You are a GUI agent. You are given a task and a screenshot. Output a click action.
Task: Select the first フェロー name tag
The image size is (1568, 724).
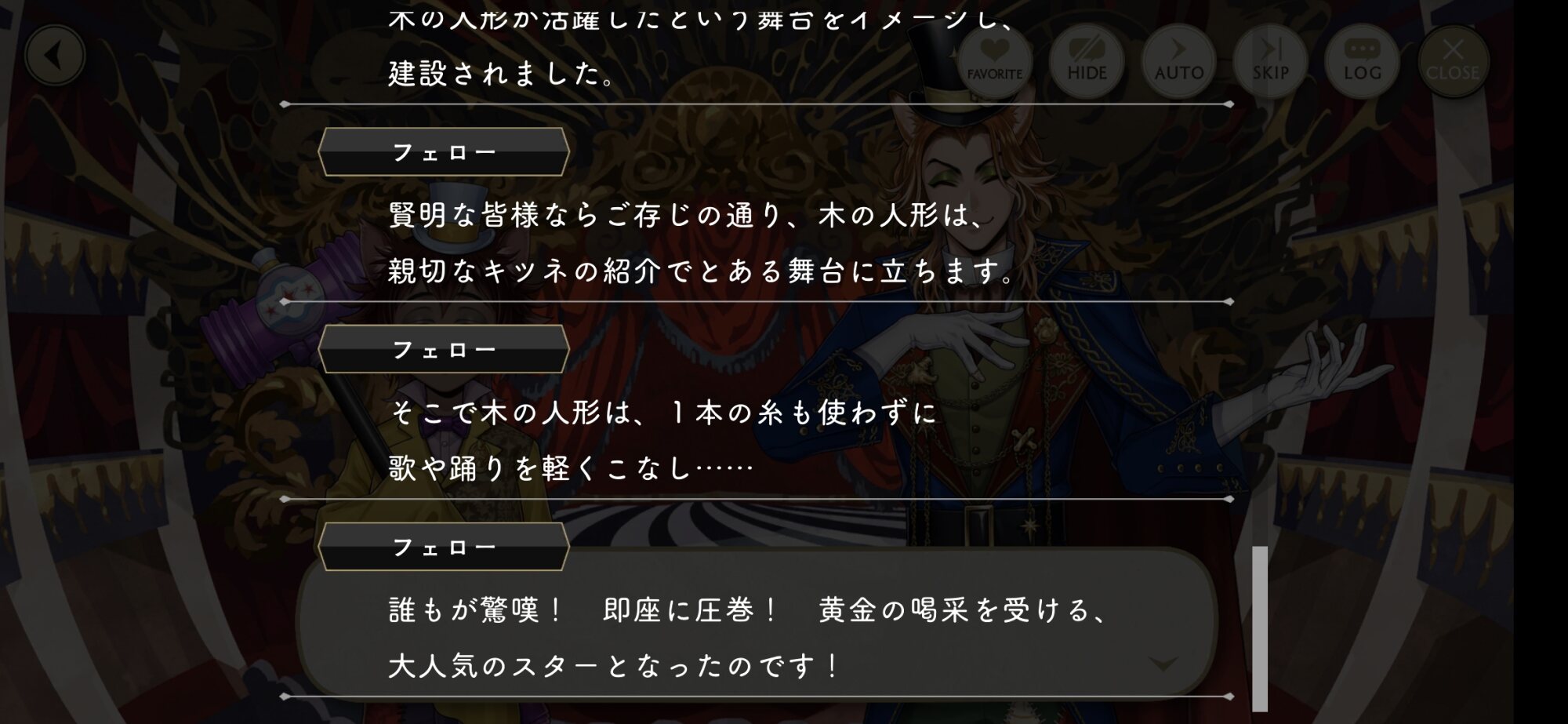click(444, 152)
